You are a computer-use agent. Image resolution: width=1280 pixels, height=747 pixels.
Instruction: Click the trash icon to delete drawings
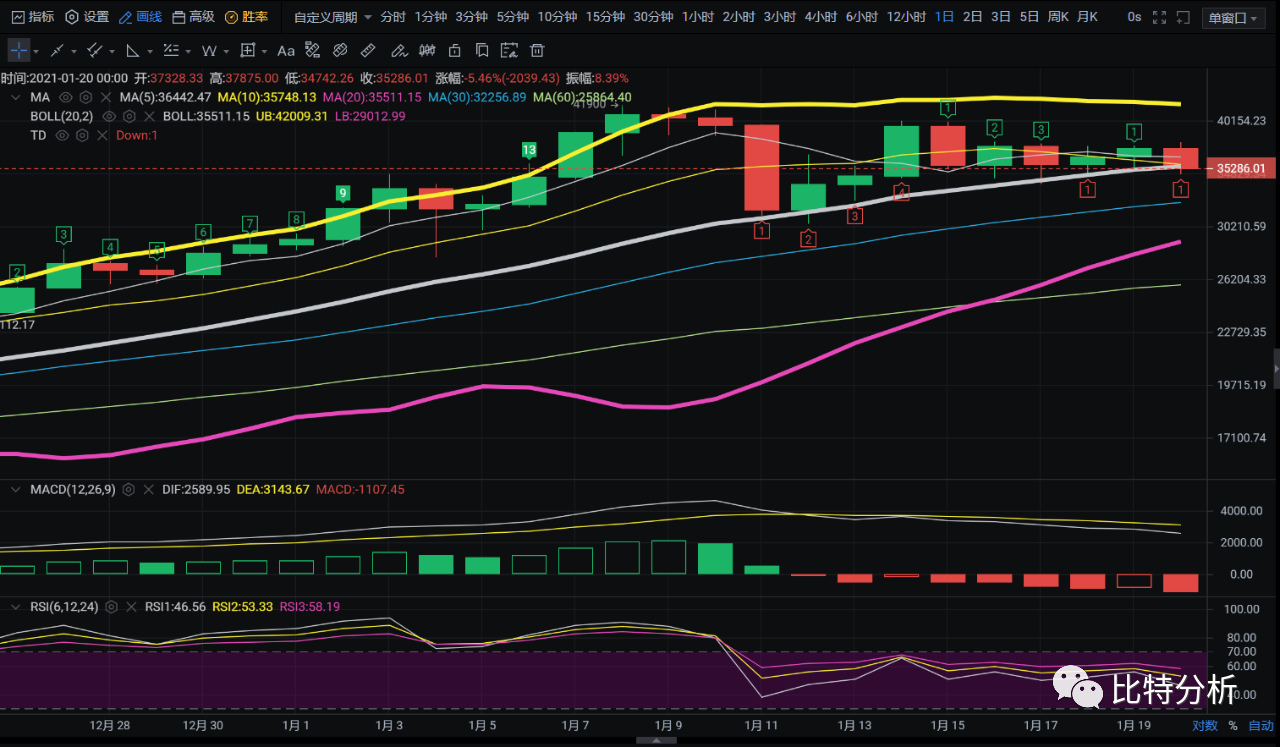pyautogui.click(x=537, y=51)
